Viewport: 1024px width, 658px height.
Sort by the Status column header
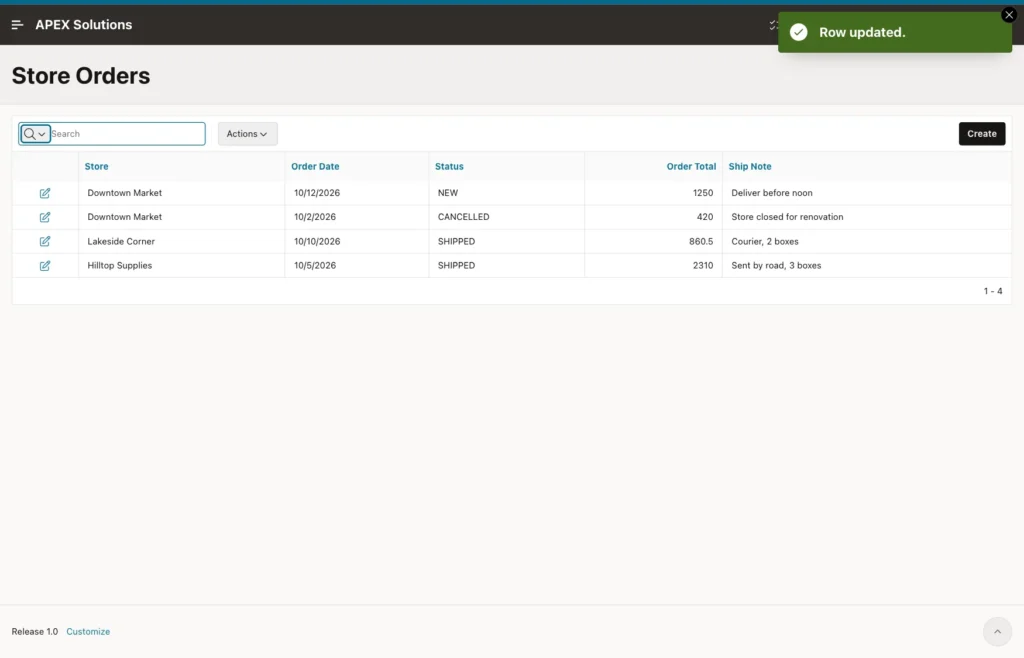coord(449,166)
